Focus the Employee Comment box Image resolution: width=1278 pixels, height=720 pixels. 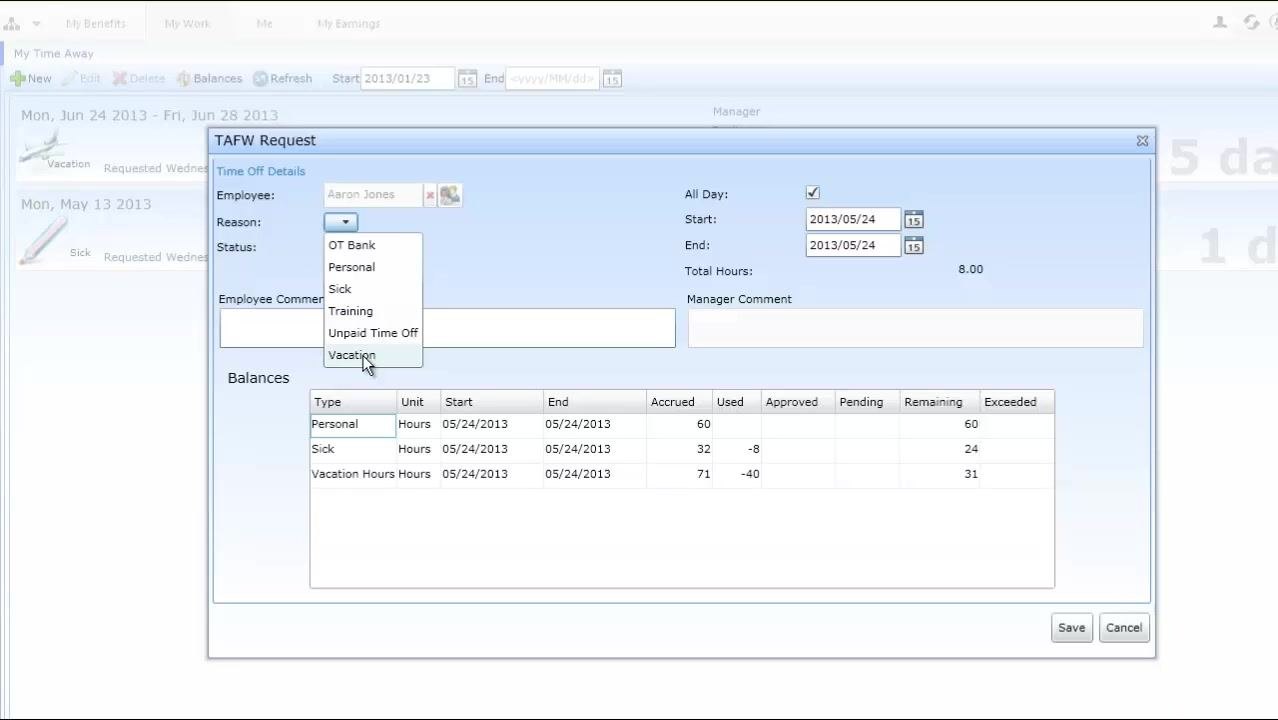447,328
